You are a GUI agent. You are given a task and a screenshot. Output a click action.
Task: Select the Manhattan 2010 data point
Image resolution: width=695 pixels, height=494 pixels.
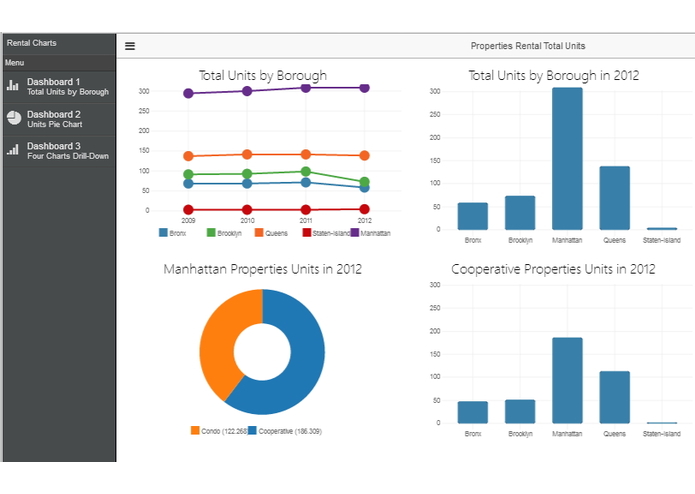[x=247, y=91]
